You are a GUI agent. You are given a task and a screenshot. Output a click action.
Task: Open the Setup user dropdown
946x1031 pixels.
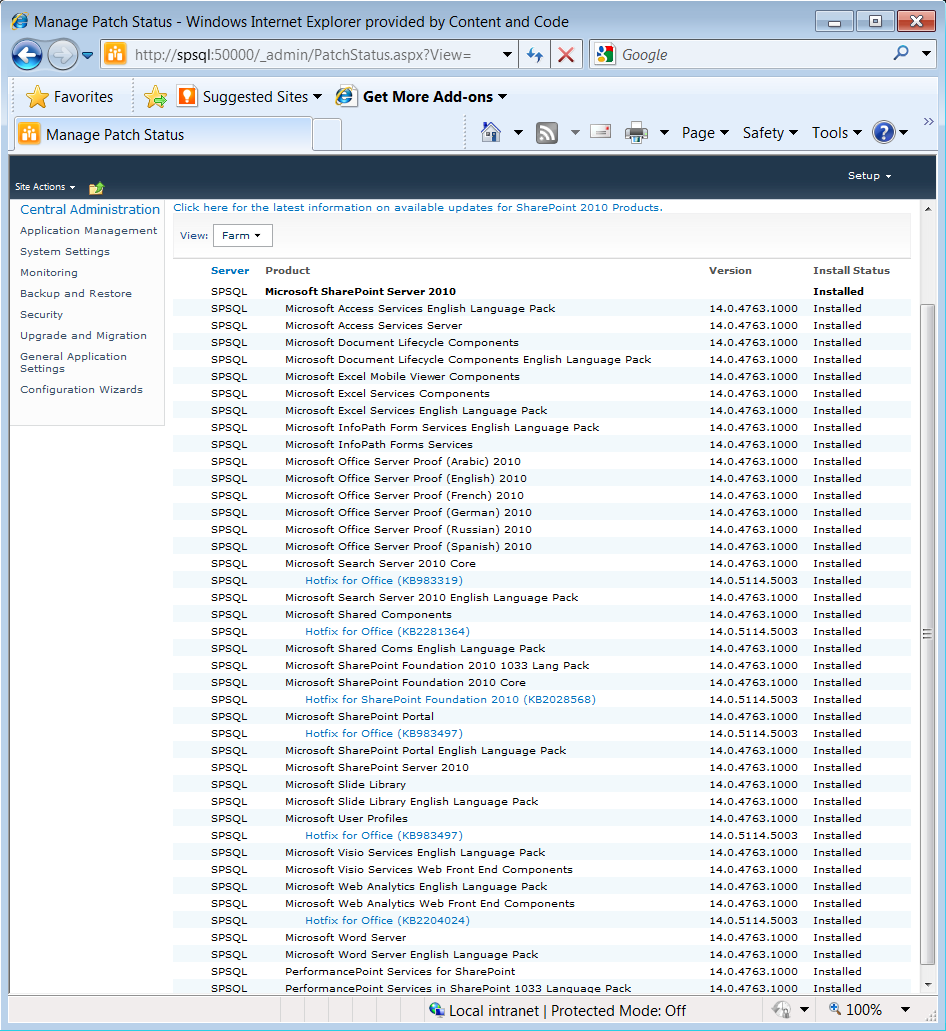(x=868, y=176)
